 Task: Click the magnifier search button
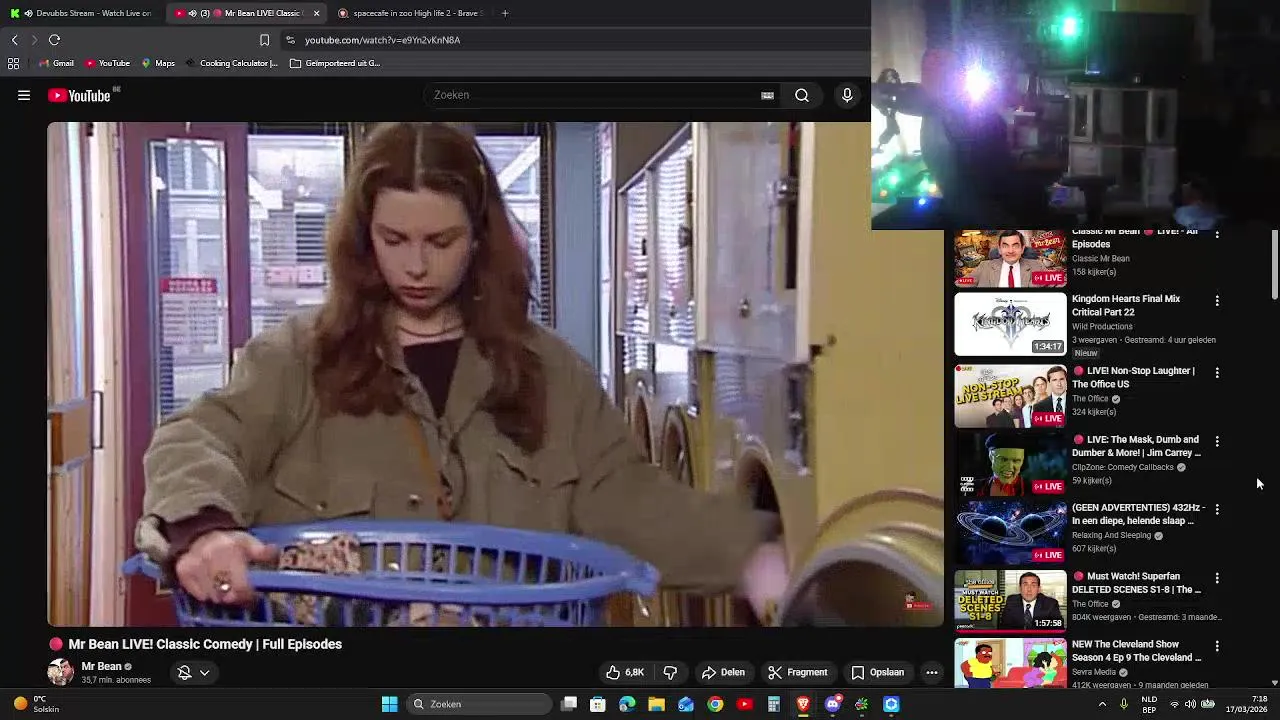pyautogui.click(x=802, y=95)
